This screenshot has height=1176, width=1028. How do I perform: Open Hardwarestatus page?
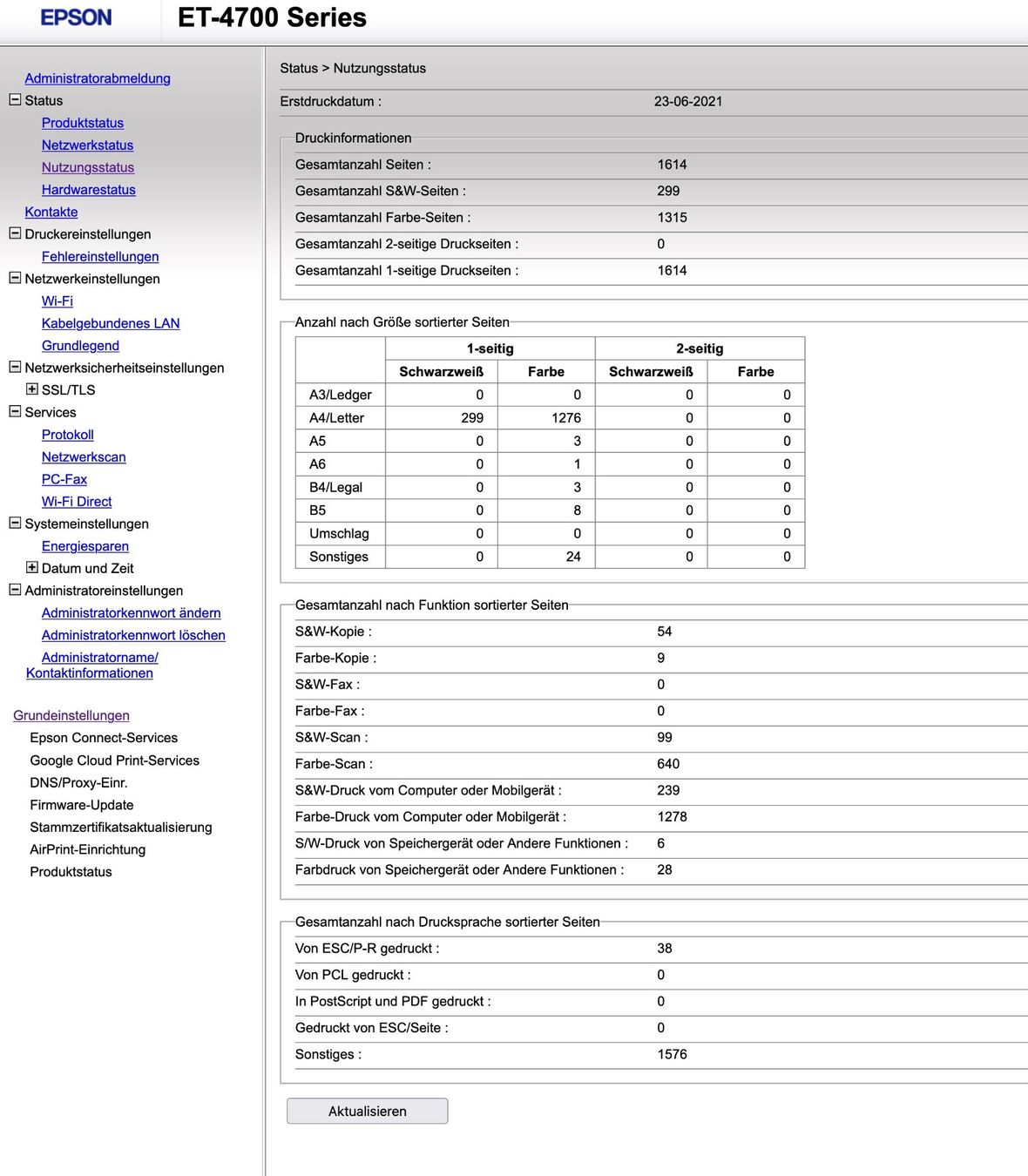89,190
